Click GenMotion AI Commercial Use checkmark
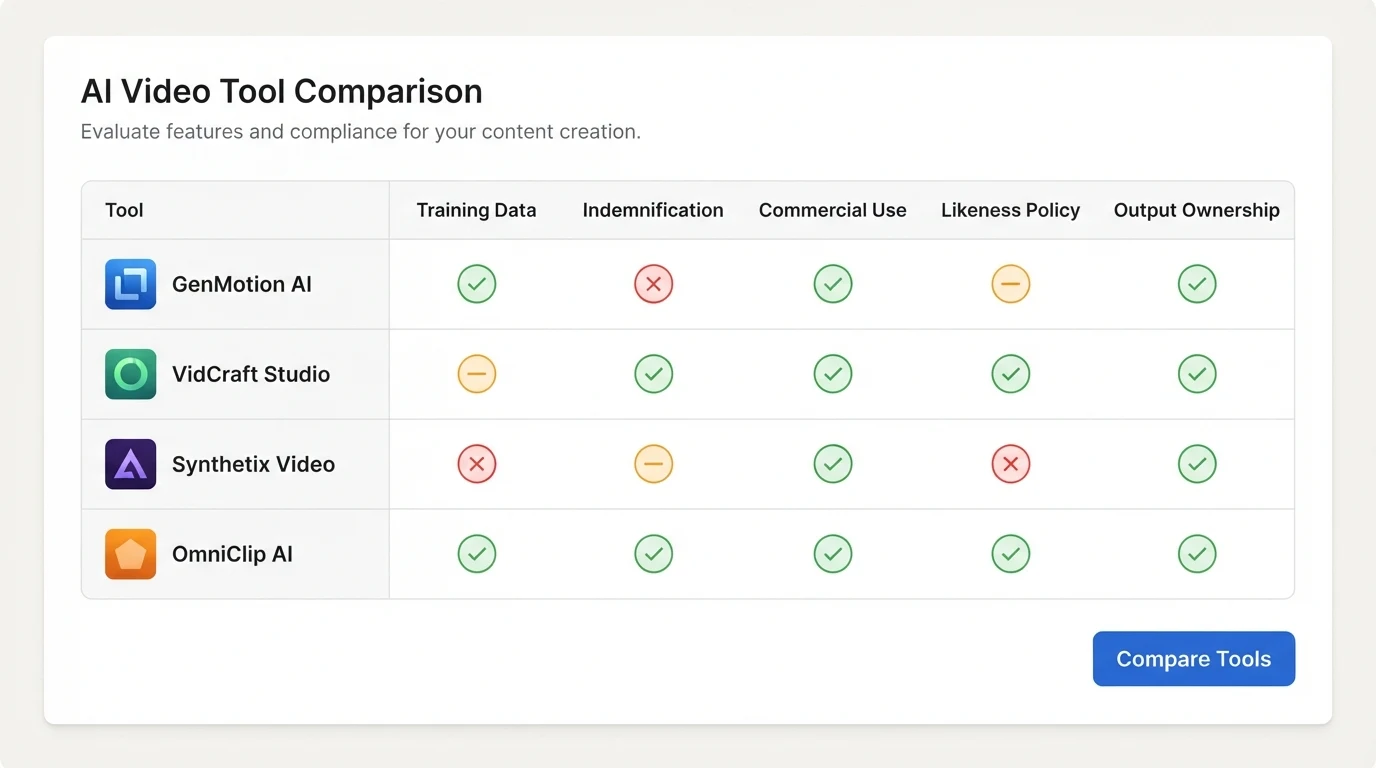 pyautogui.click(x=833, y=284)
